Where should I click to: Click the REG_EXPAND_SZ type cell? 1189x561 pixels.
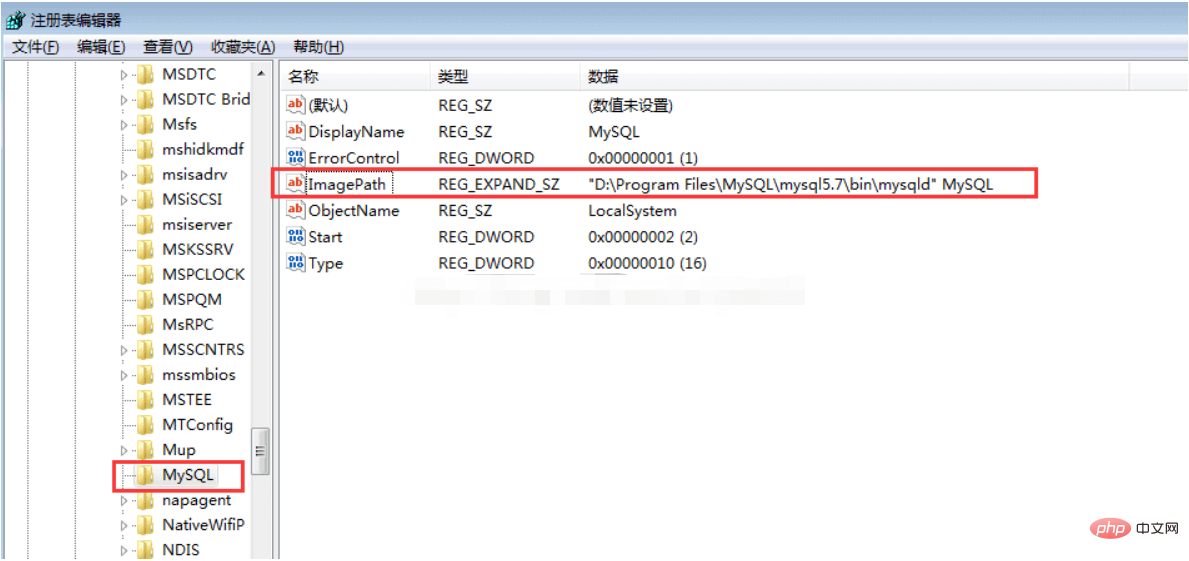(x=499, y=183)
